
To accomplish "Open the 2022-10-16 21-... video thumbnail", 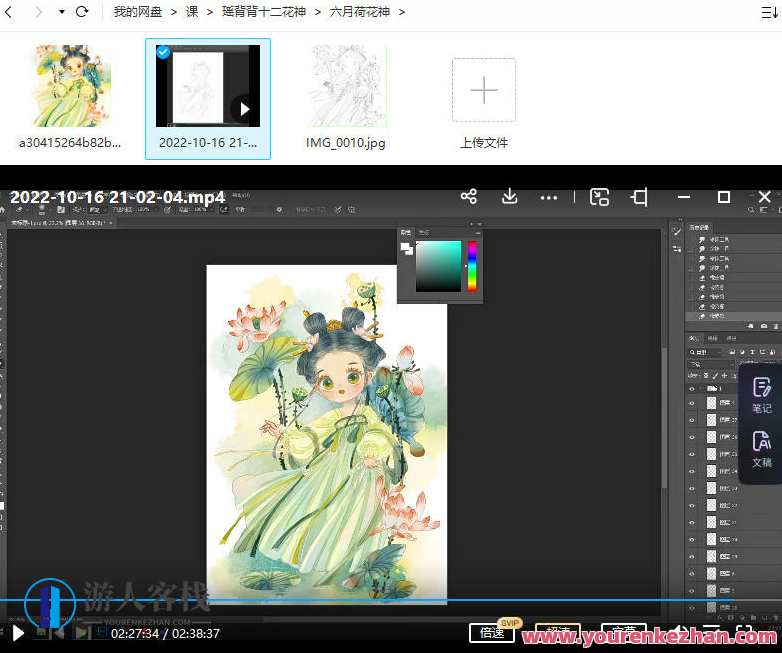I will tap(208, 86).
